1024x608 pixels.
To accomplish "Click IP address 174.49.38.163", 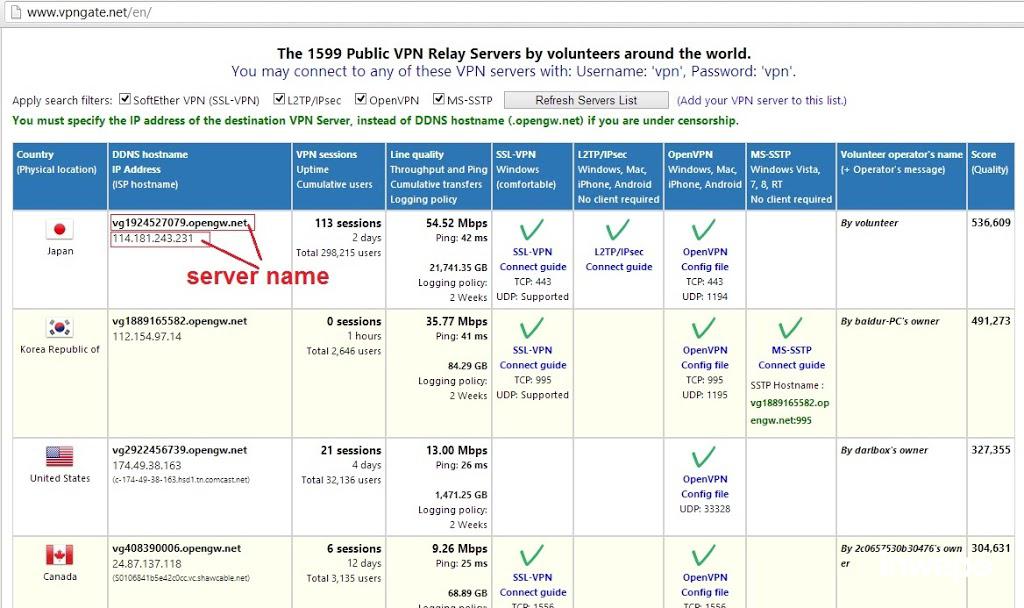I will (x=147, y=466).
